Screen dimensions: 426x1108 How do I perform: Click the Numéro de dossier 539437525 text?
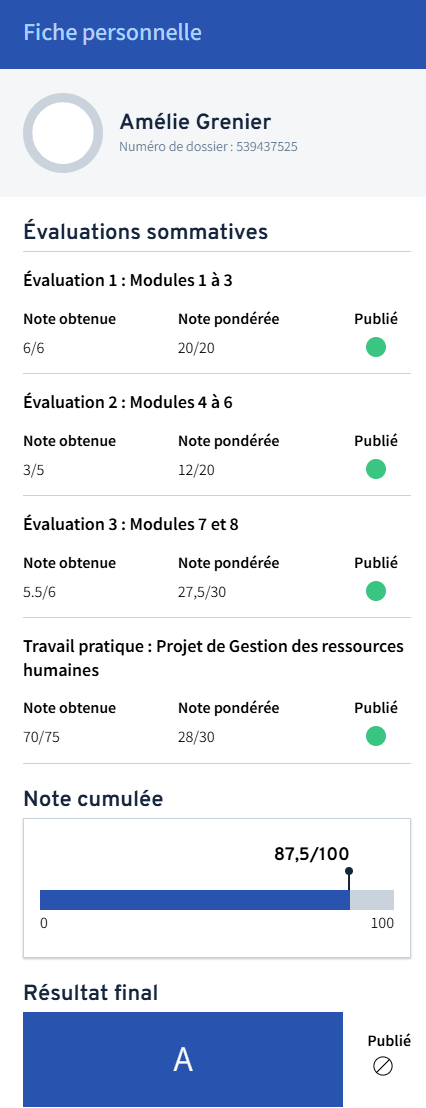(x=208, y=147)
